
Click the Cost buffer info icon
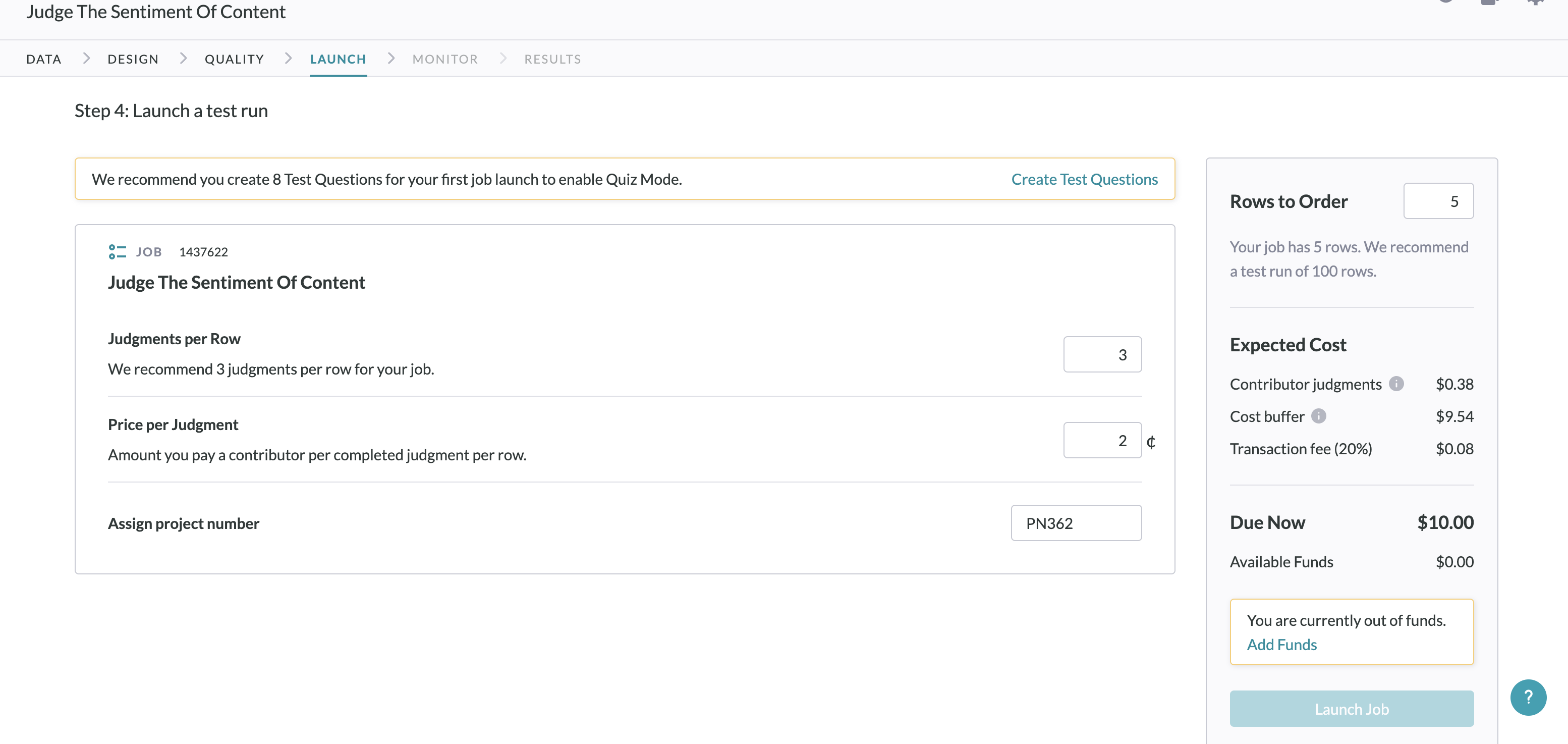[x=1318, y=416]
